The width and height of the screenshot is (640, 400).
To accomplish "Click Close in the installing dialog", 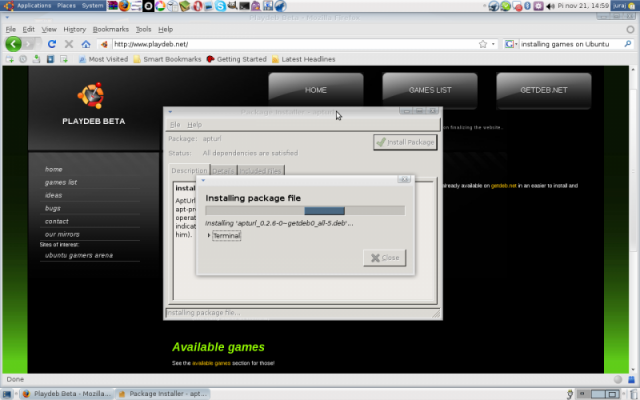I will coord(384,258).
